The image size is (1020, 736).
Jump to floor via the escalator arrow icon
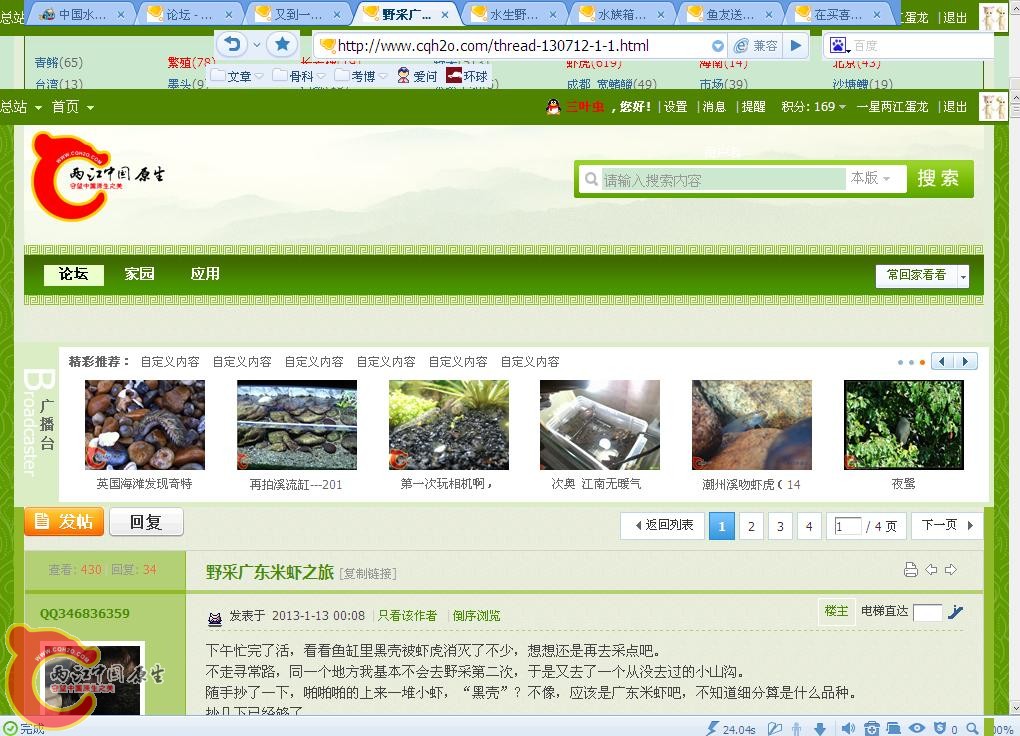tap(956, 611)
